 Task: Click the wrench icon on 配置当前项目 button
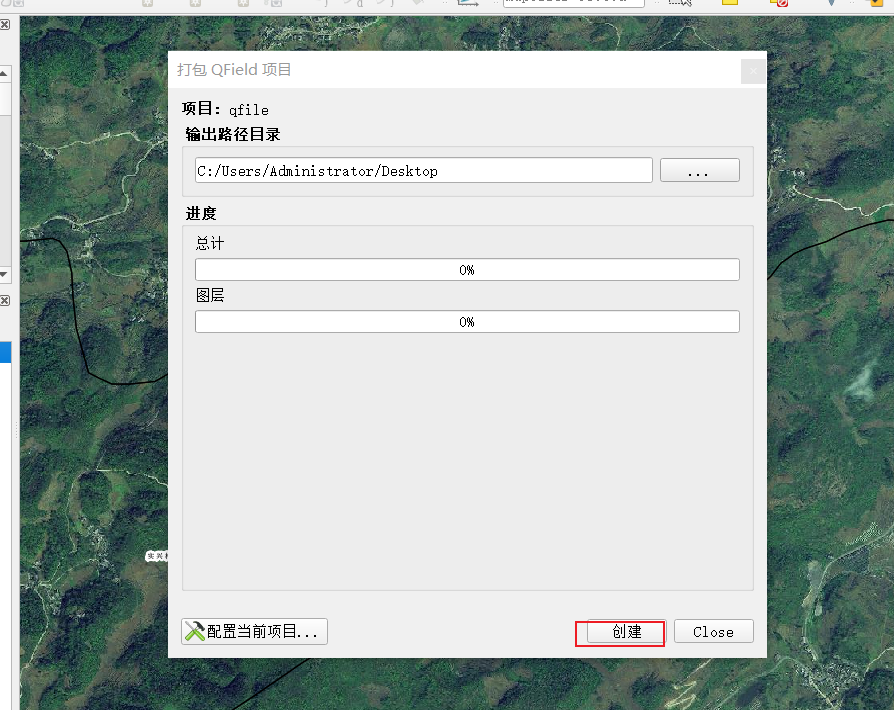(194, 630)
